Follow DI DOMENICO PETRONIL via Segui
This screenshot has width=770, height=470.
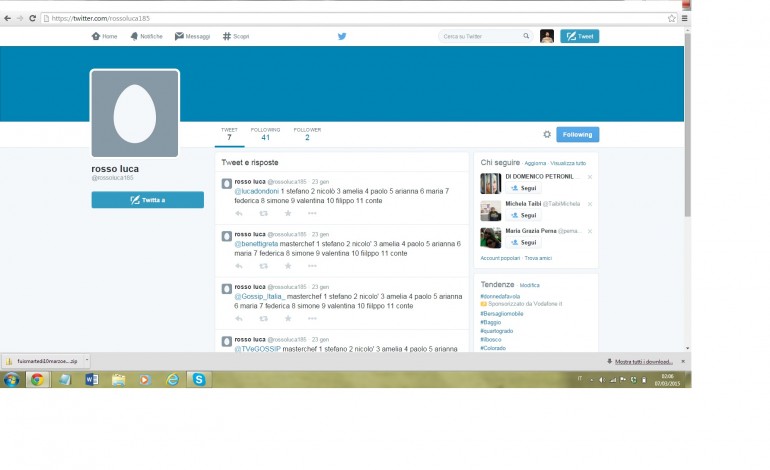pos(524,188)
